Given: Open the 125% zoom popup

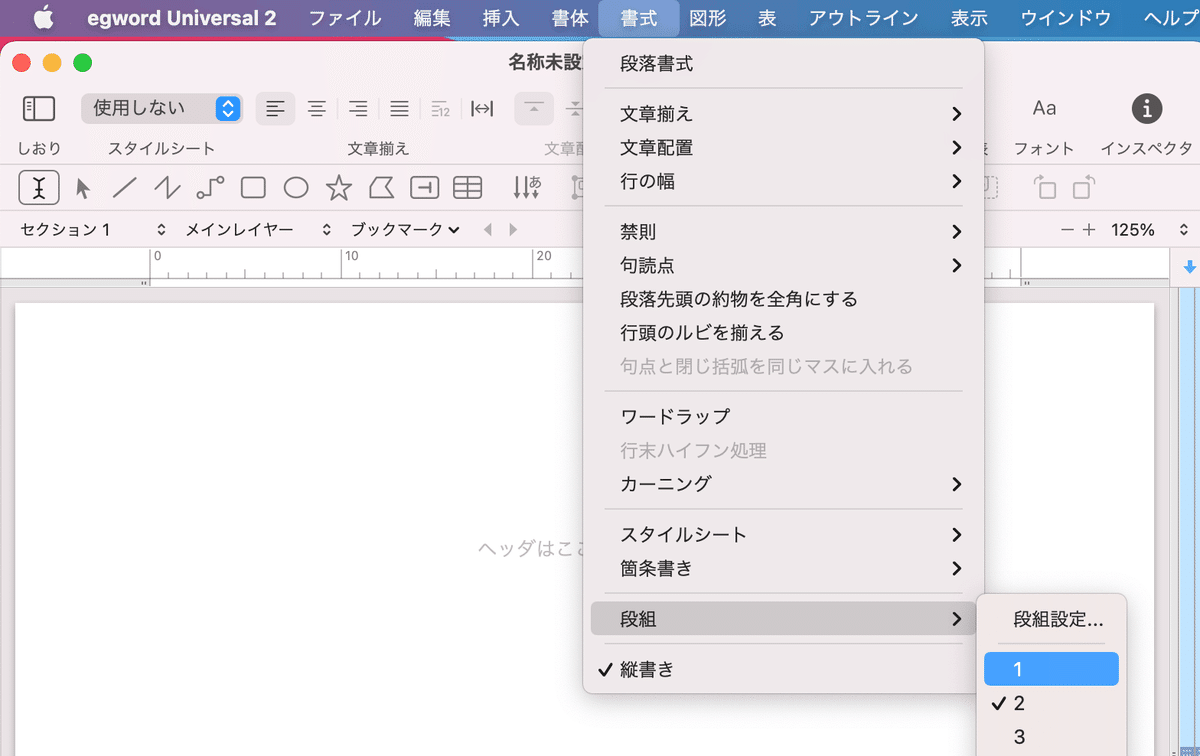Looking at the screenshot, I should point(1150,230).
